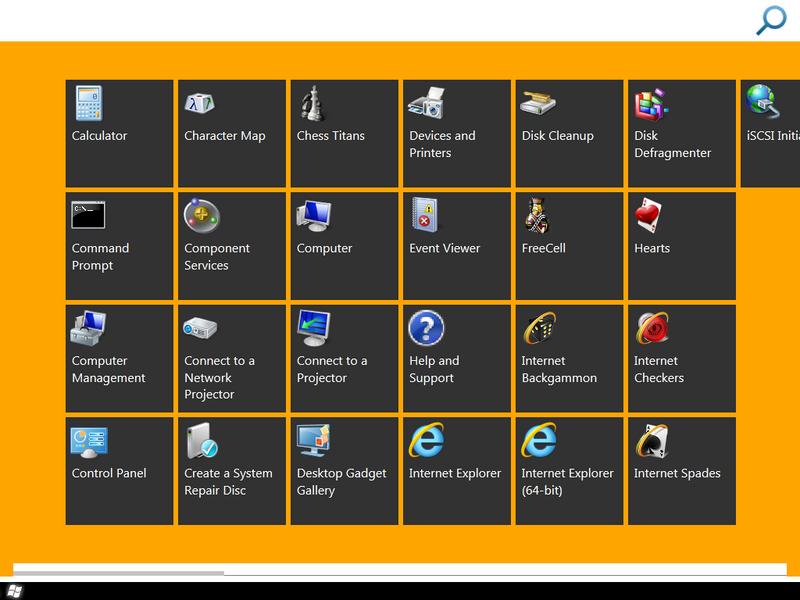Click the Internet Spades icon
This screenshot has width=800, height=600.
652,441
